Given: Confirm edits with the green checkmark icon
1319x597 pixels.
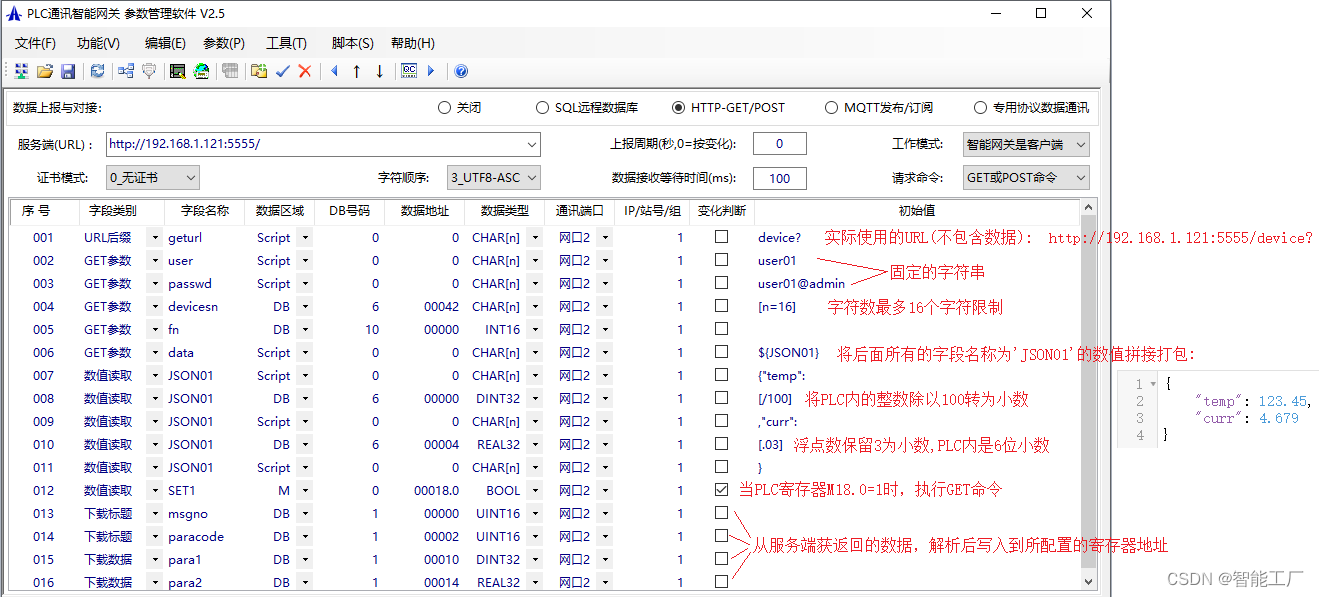Looking at the screenshot, I should coord(282,70).
